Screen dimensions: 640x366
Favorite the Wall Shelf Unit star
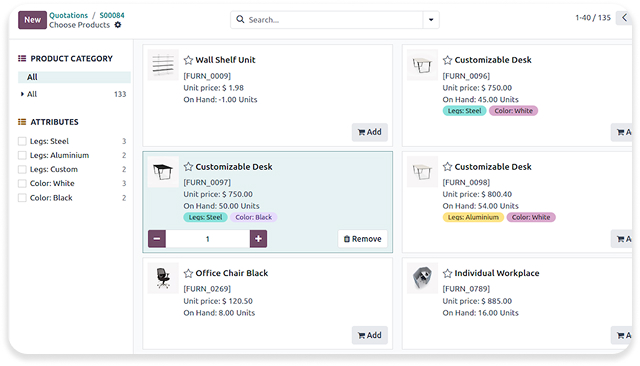188,60
